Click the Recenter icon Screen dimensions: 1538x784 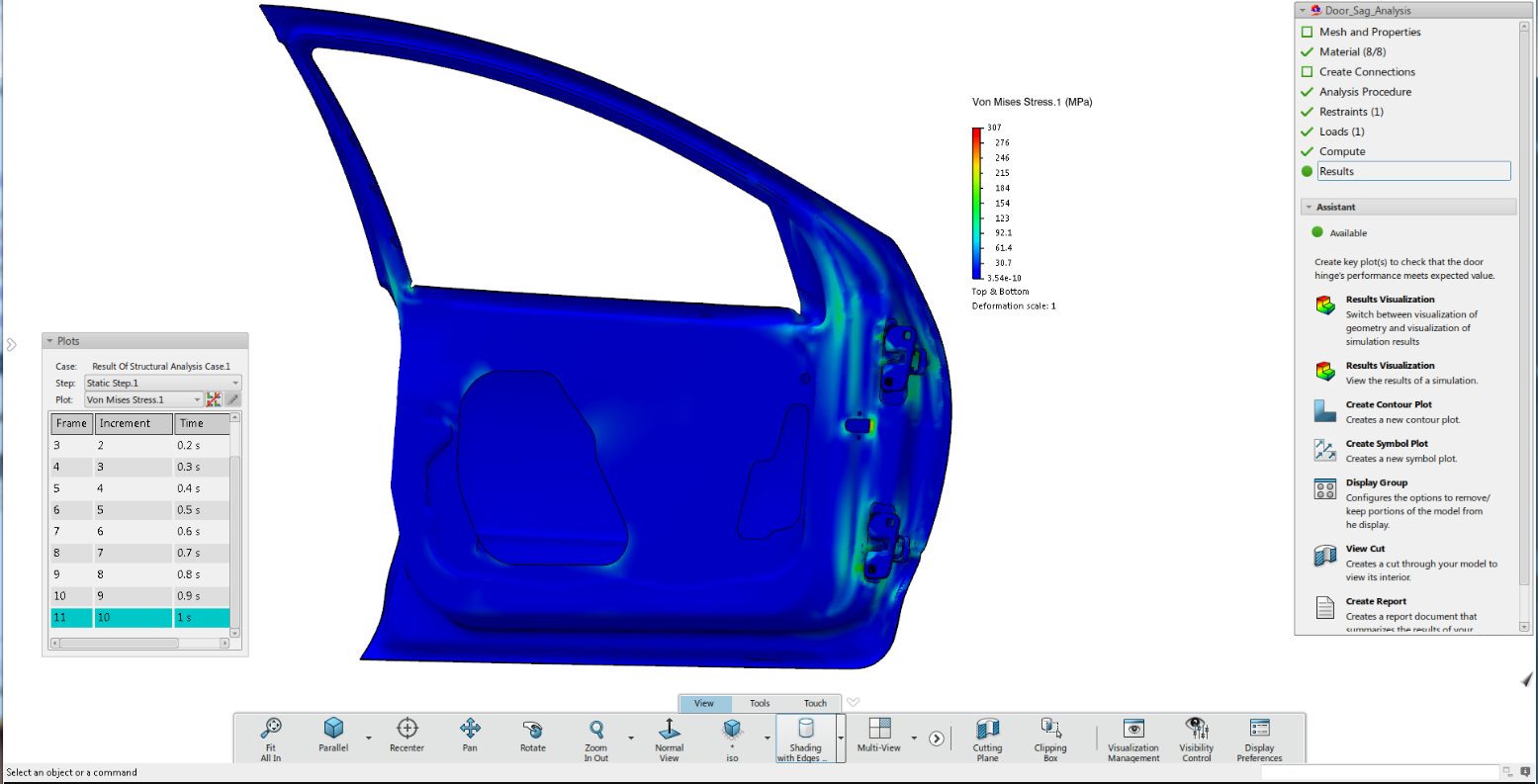(407, 730)
